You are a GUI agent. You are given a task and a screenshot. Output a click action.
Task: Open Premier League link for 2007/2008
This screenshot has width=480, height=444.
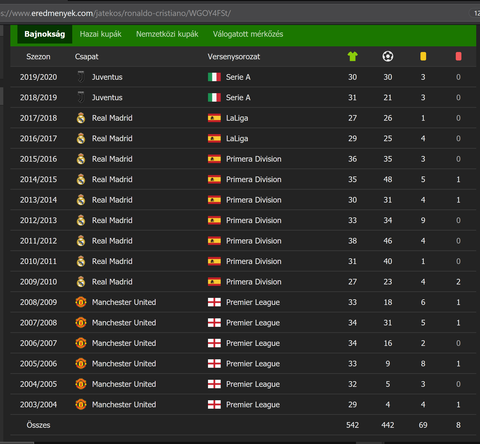coord(253,323)
